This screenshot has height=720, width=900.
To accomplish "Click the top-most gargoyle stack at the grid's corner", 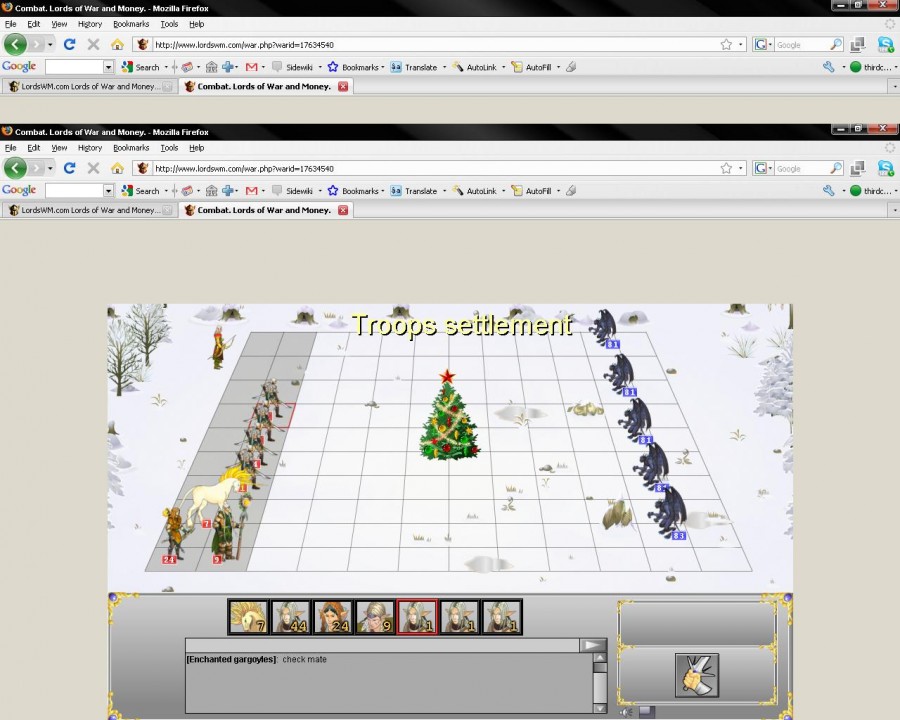I will click(603, 326).
